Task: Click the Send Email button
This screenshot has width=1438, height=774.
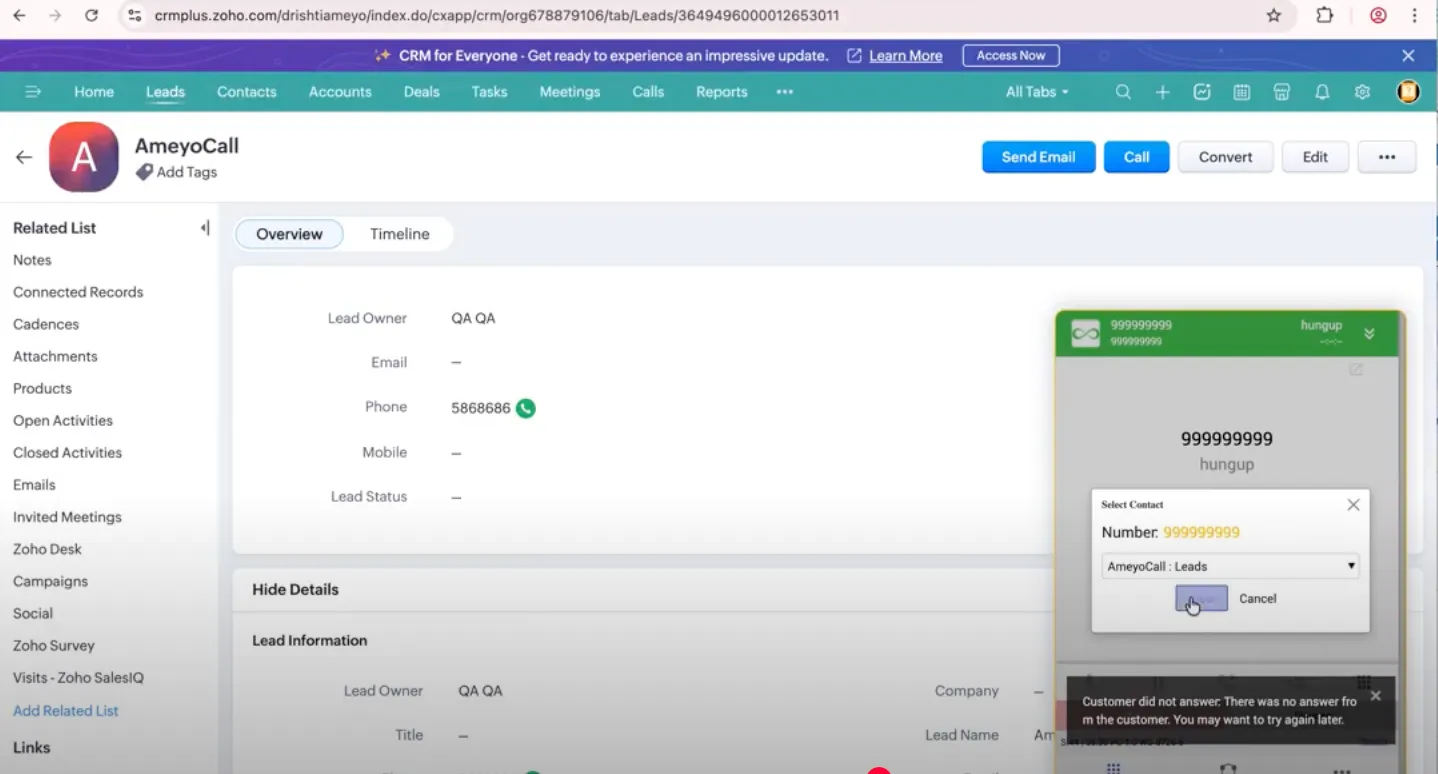Action: click(x=1038, y=157)
